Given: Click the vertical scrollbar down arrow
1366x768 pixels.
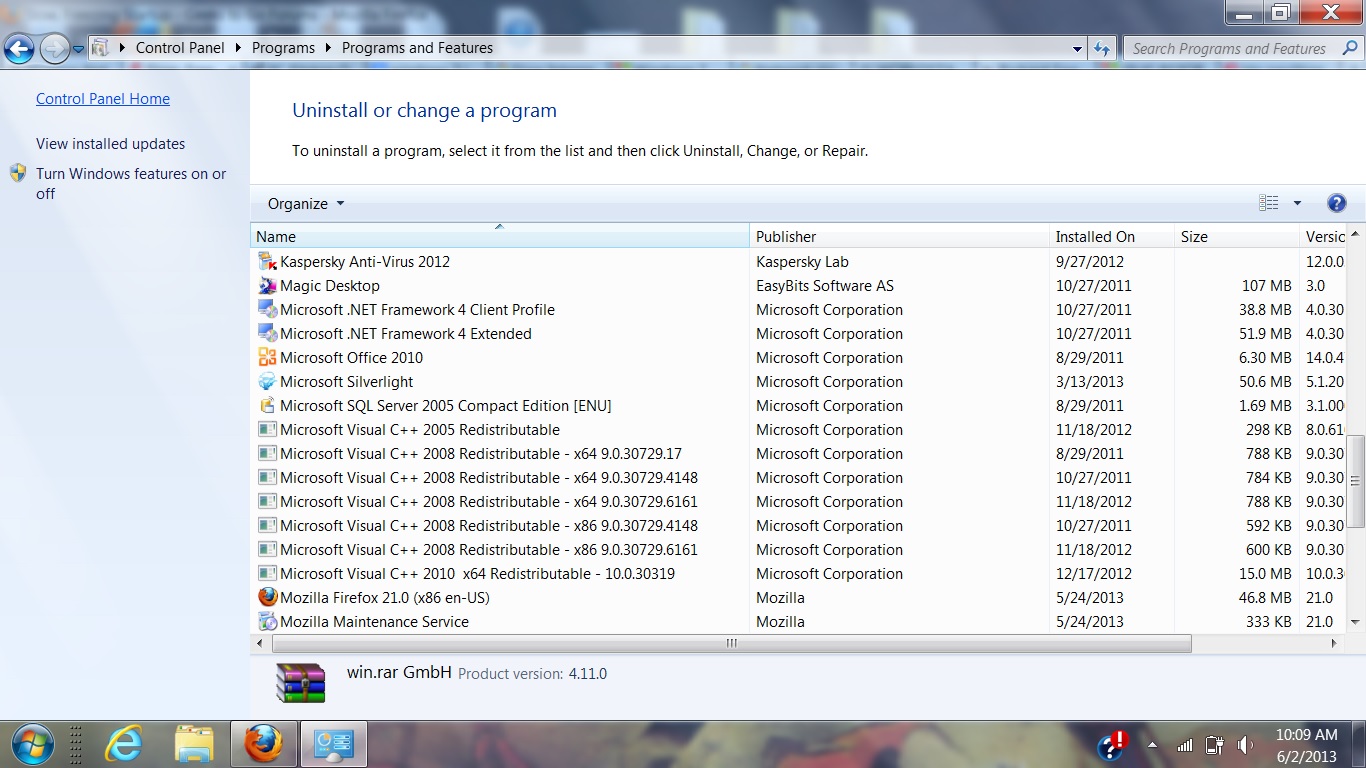Looking at the screenshot, I should coord(1356,622).
